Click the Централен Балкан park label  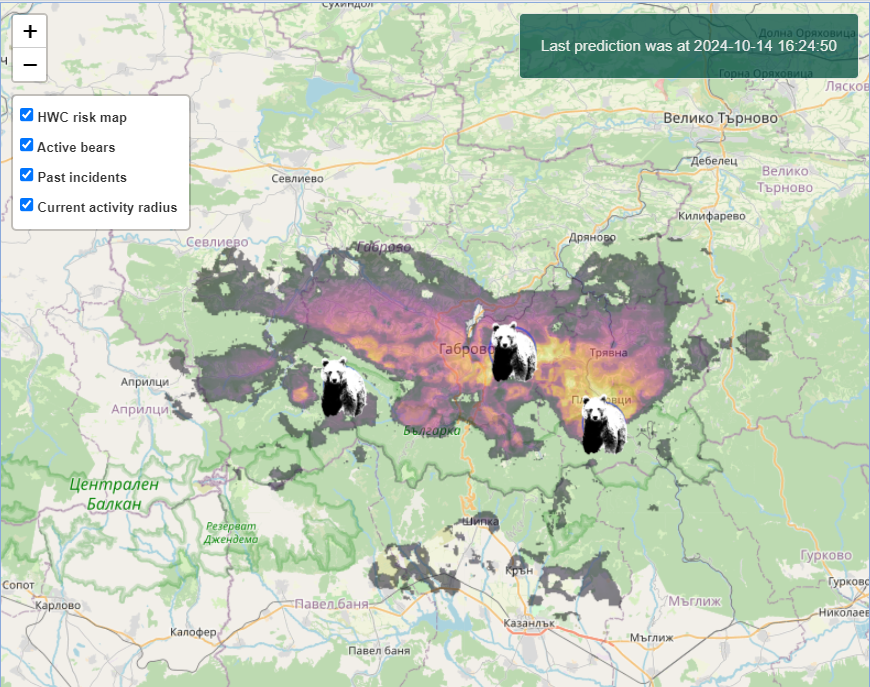[114, 494]
